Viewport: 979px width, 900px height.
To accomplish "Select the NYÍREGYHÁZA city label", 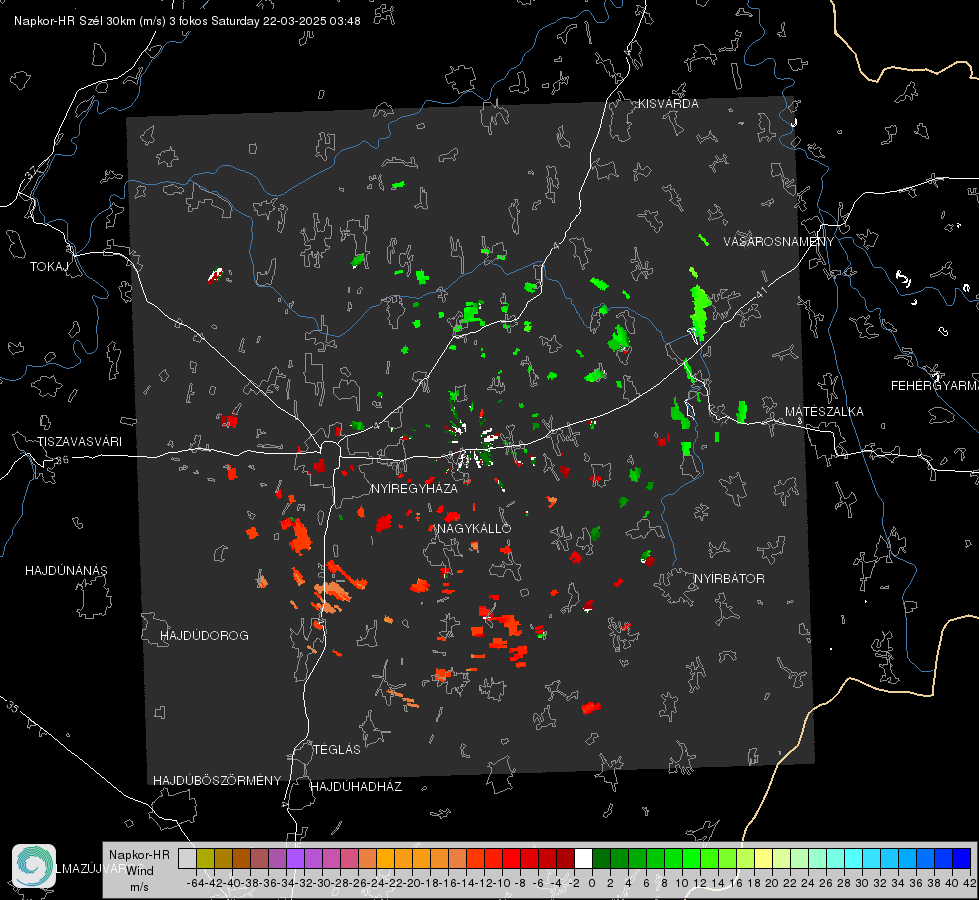I will 414,488.
